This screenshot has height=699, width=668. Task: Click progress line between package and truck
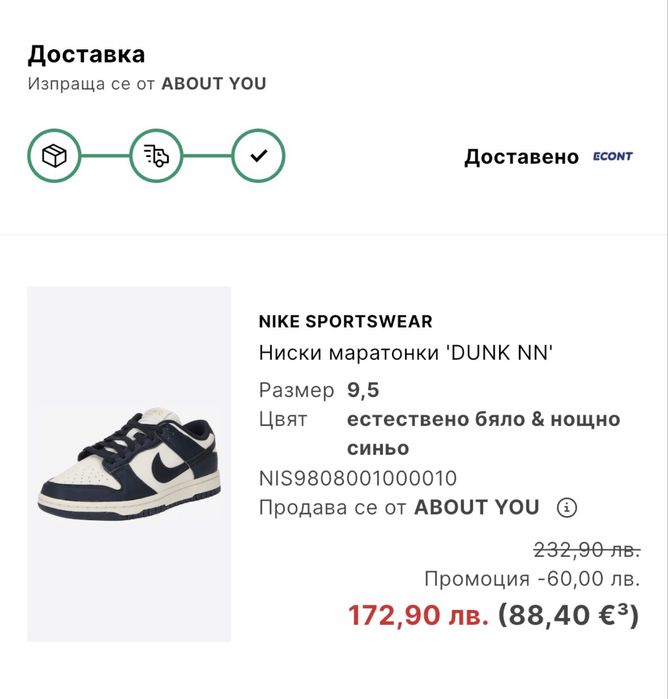105,156
